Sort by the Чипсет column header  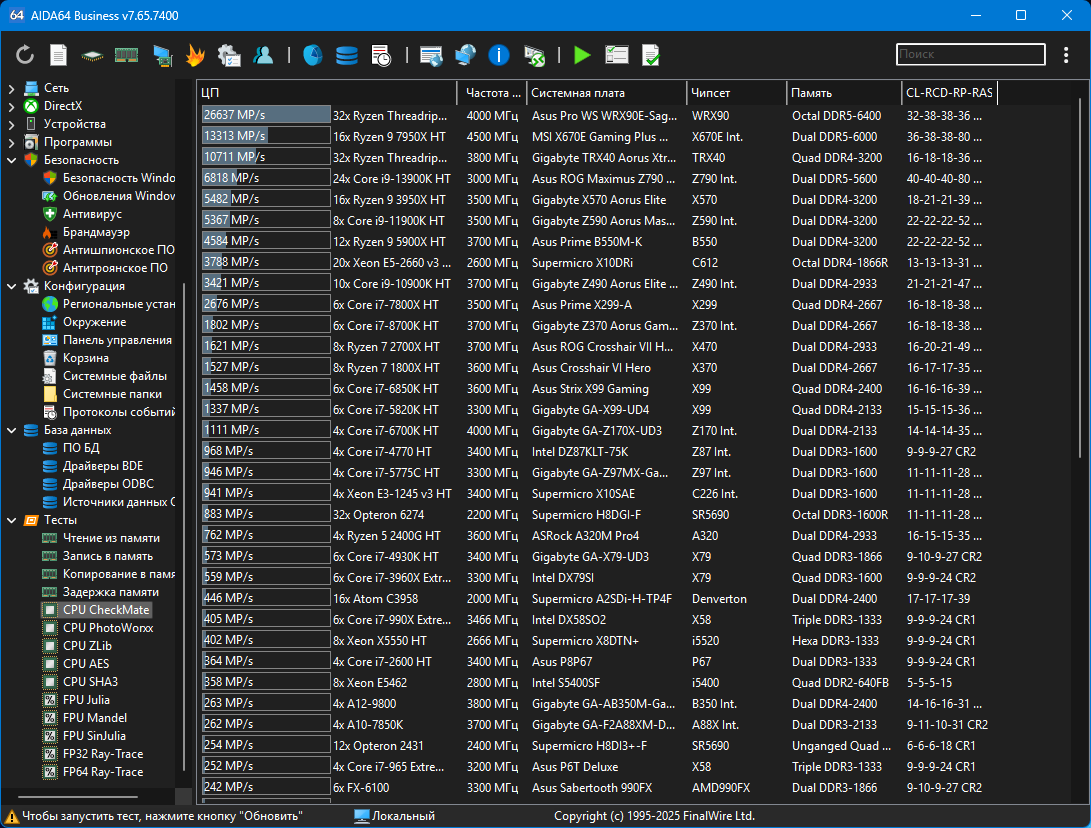736,93
